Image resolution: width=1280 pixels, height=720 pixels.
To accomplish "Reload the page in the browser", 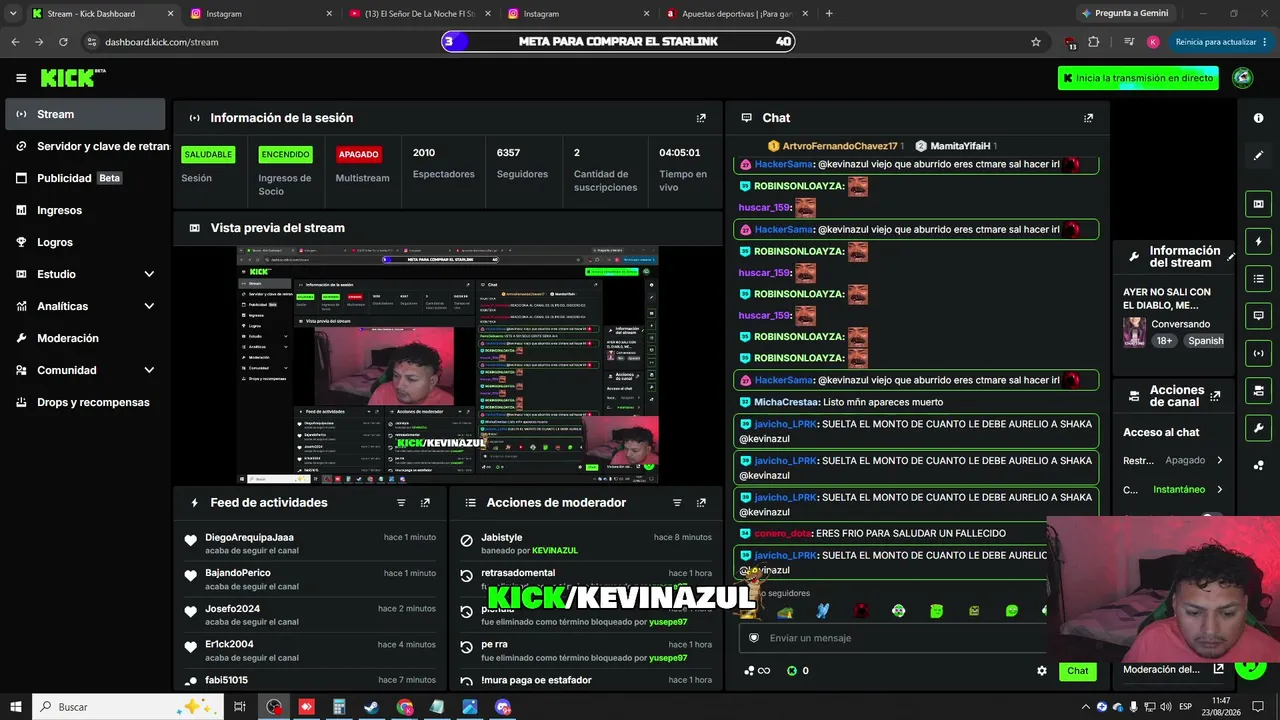I will click(63, 42).
